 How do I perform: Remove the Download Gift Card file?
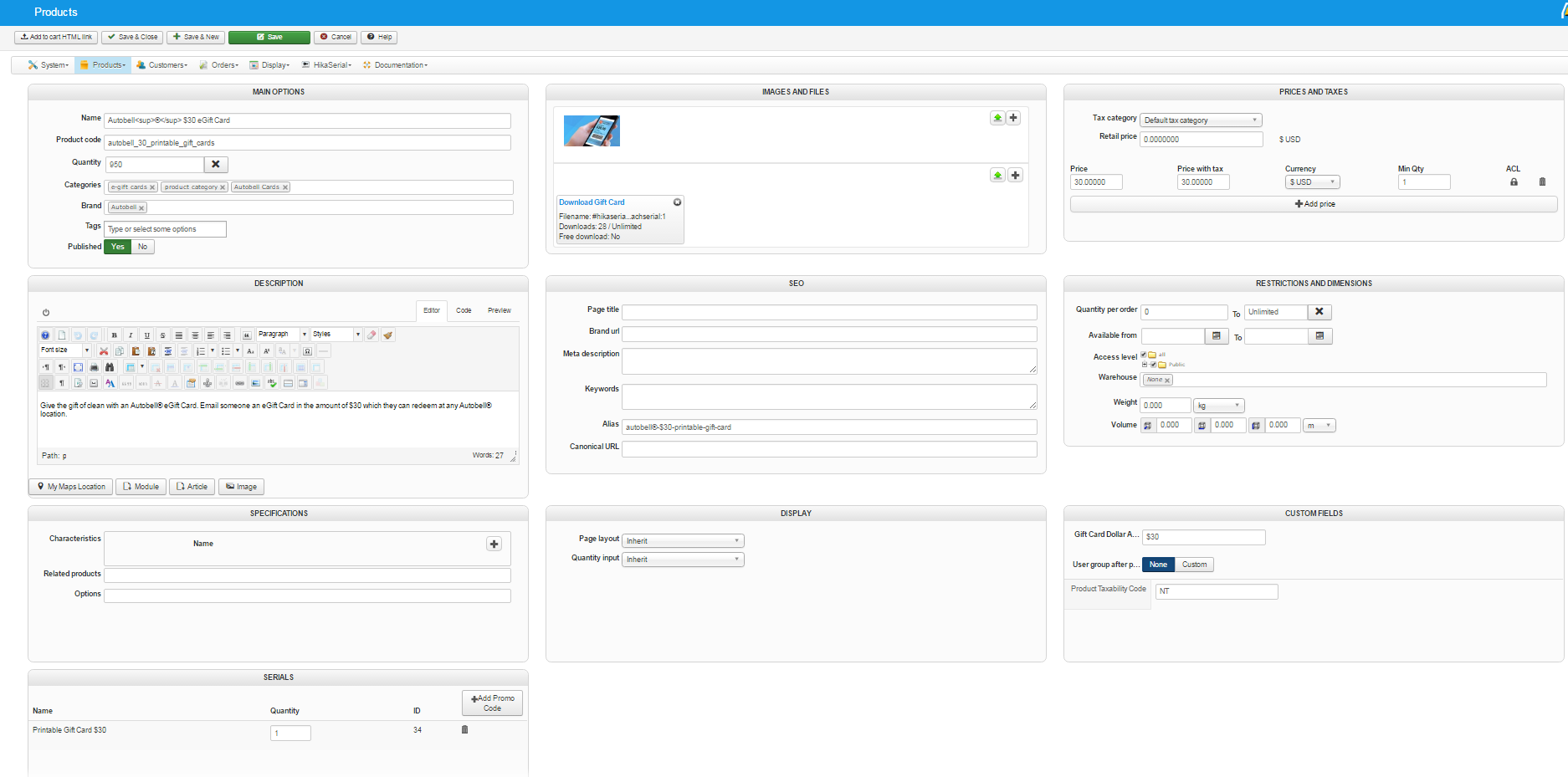click(678, 202)
